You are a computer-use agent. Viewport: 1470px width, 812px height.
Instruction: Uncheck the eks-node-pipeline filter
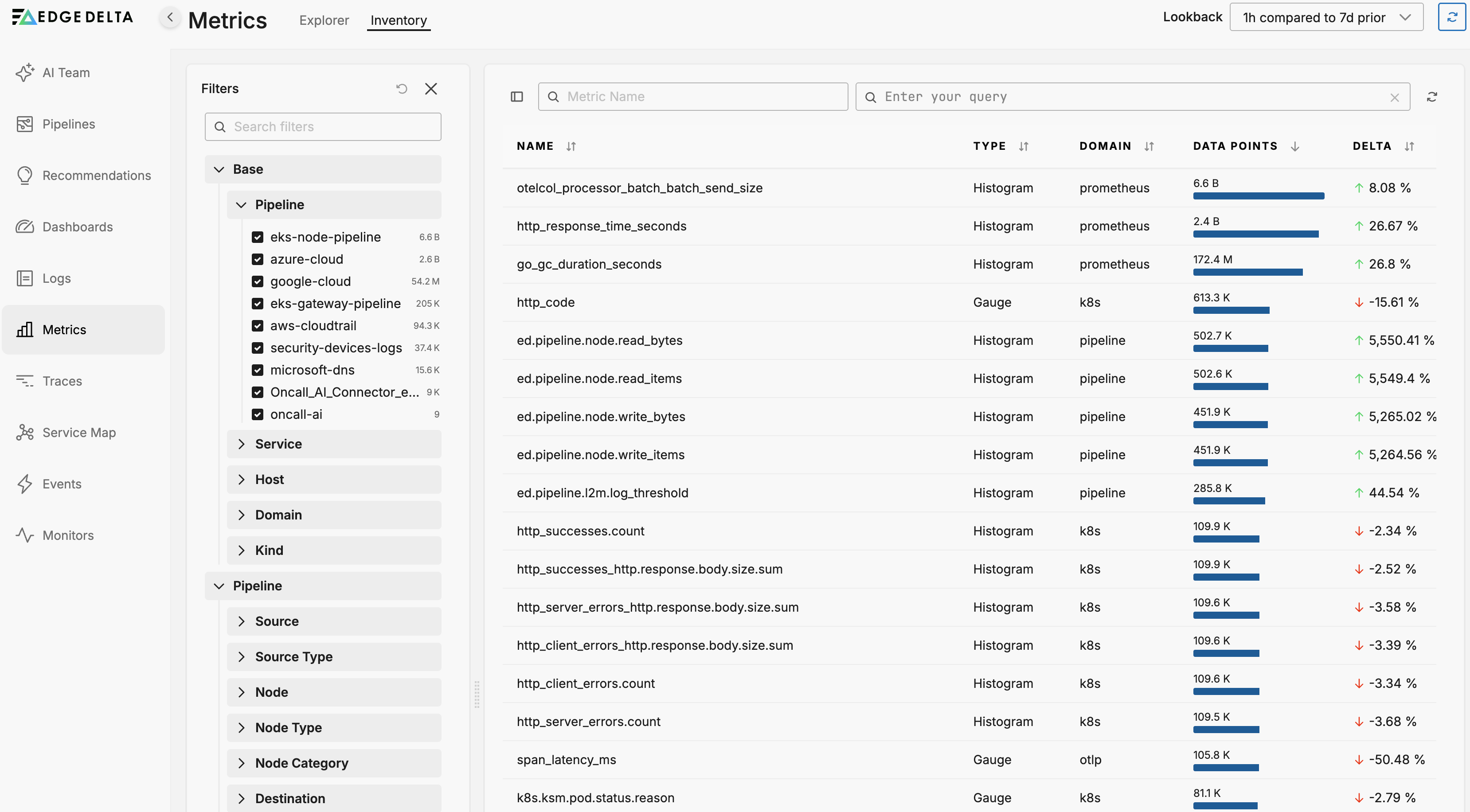tap(258, 237)
